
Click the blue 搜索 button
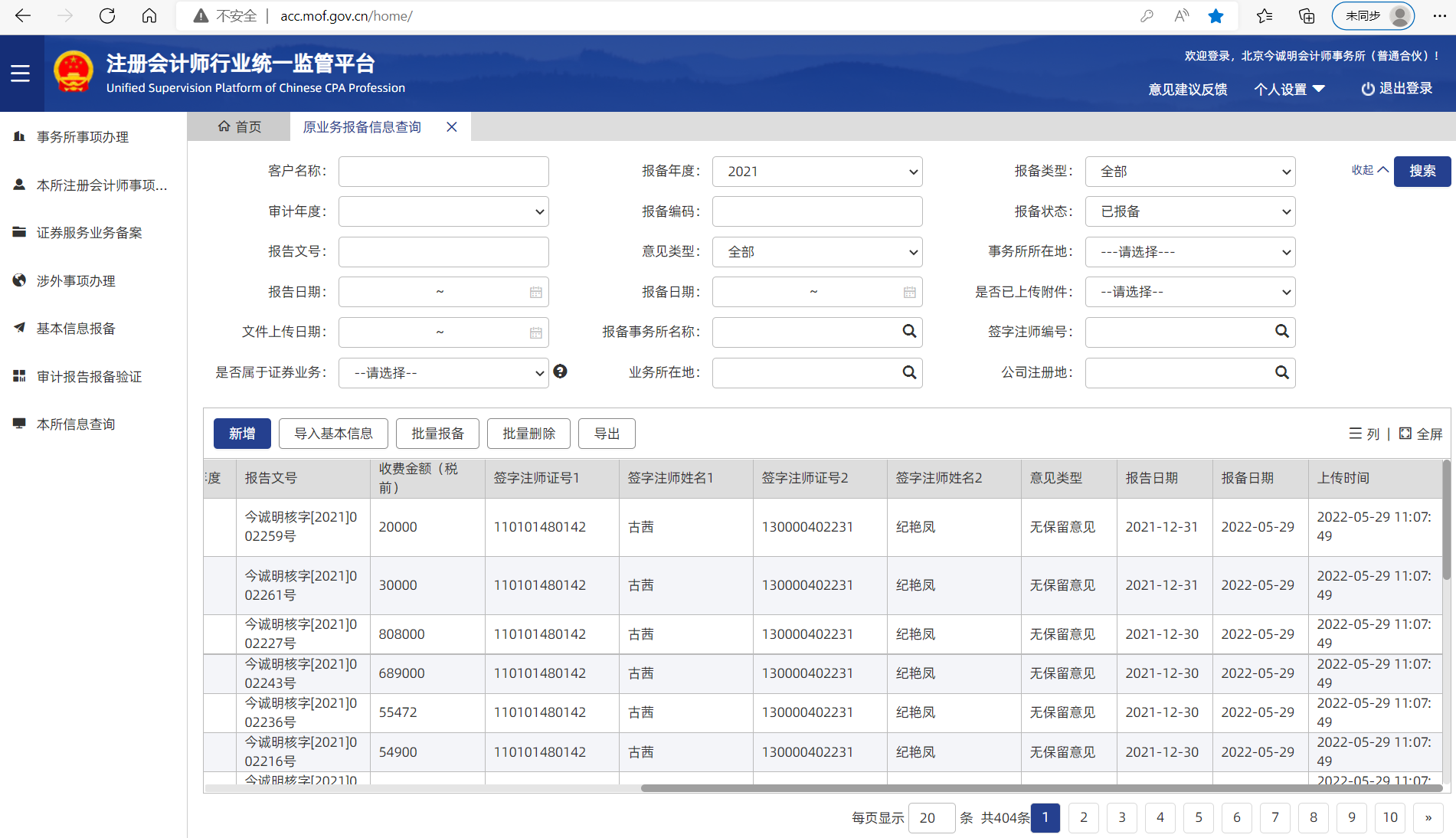click(1422, 171)
